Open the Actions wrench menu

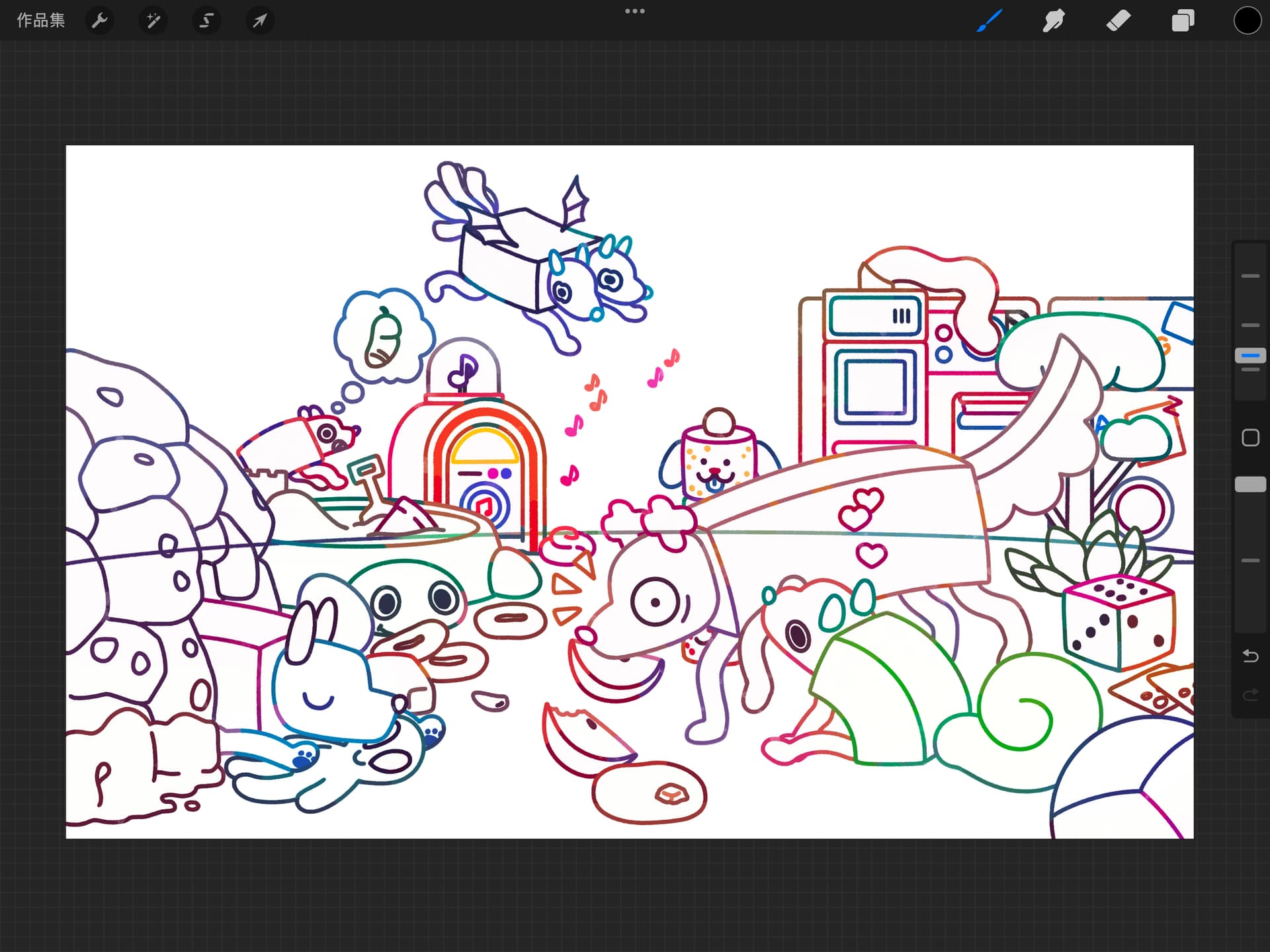(100, 20)
